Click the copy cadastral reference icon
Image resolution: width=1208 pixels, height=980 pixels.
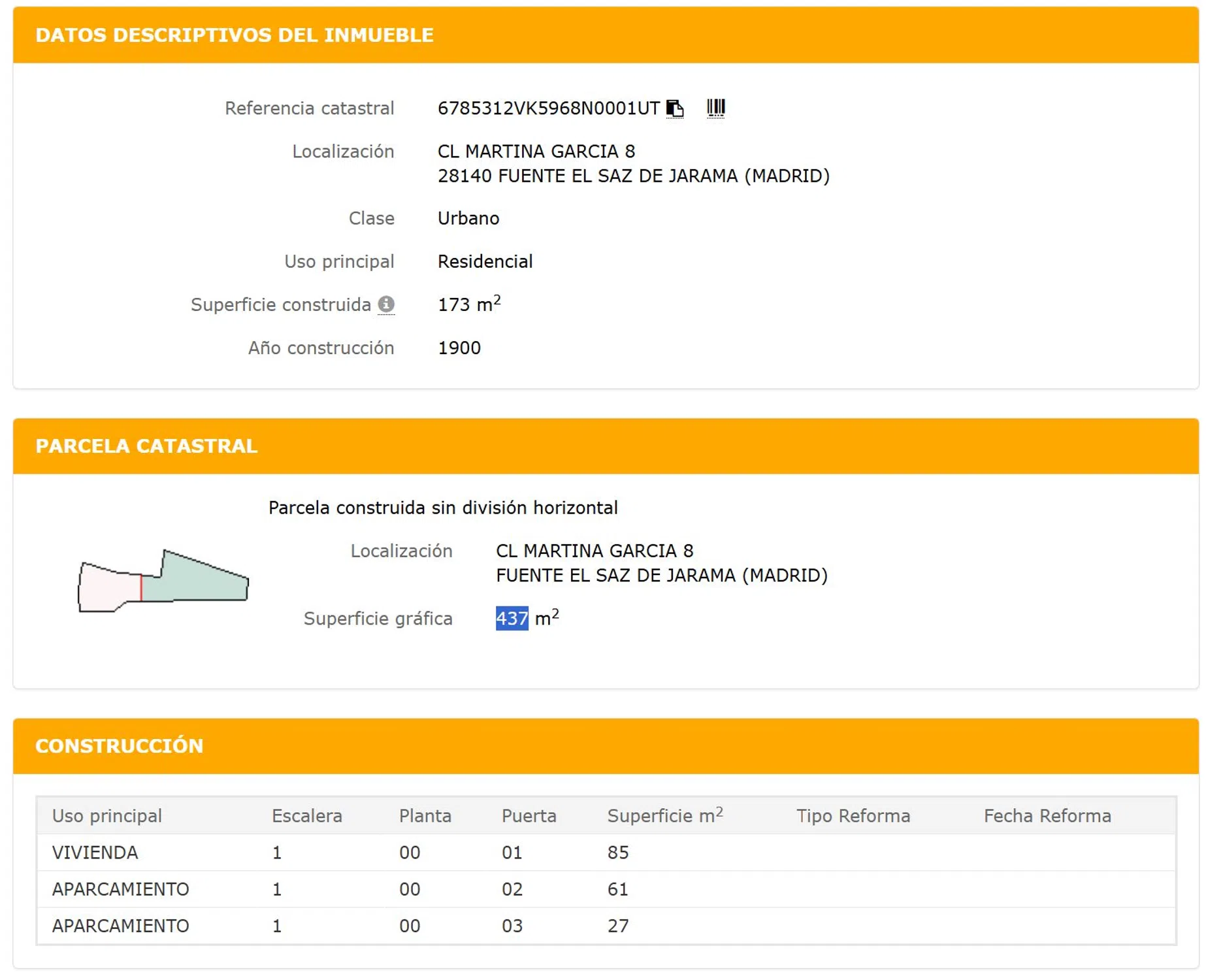click(674, 108)
